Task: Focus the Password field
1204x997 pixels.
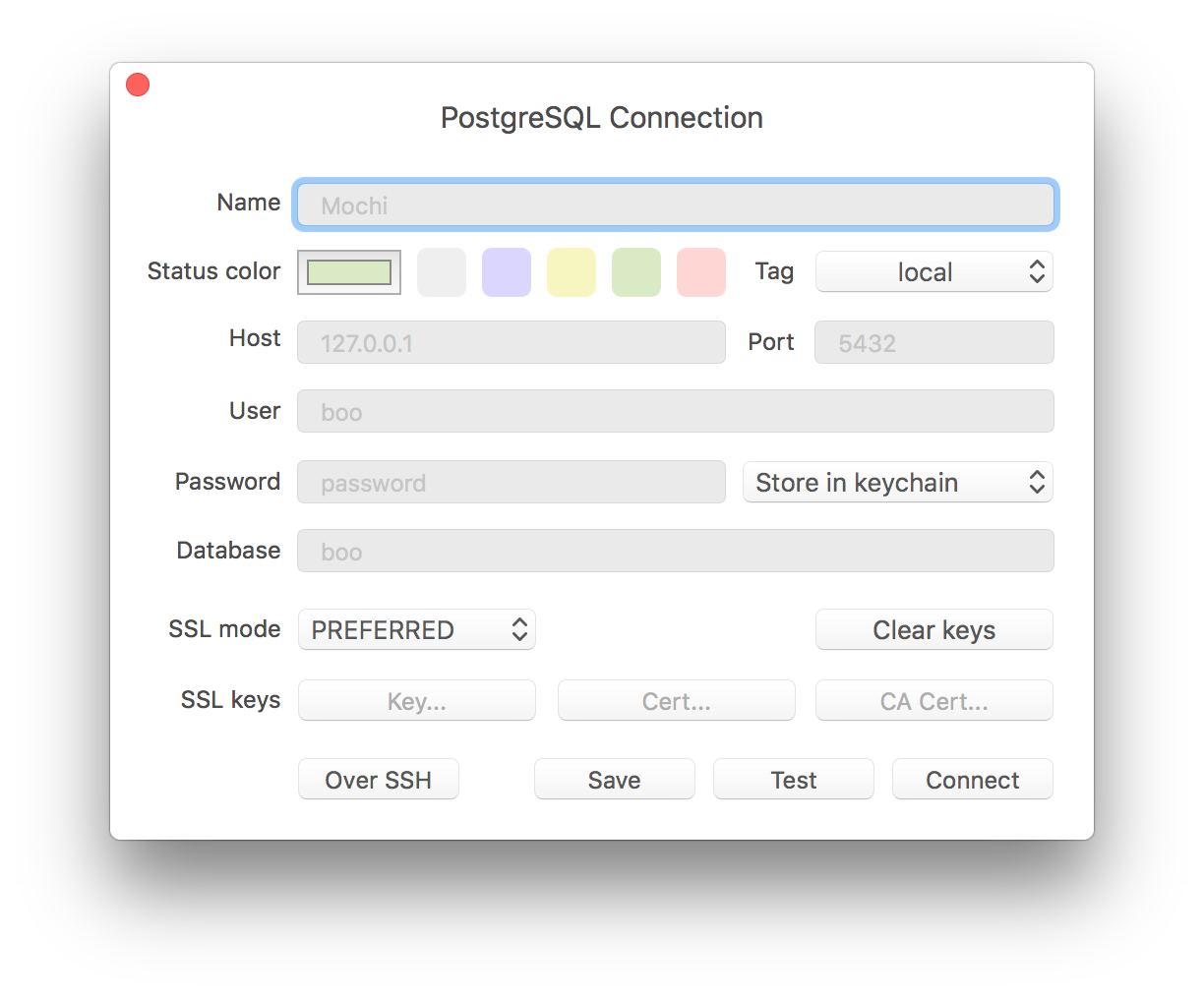Action: (512, 483)
